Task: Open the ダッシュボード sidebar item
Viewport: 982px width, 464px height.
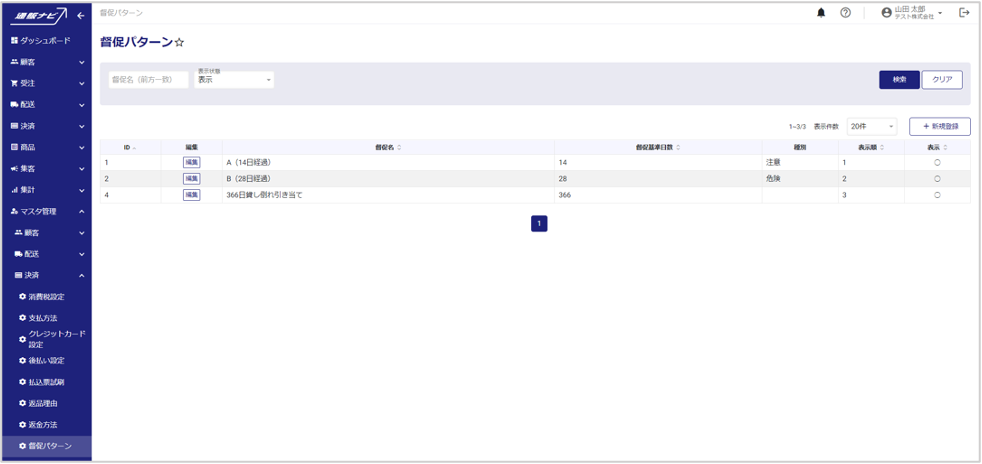Action: (45, 41)
